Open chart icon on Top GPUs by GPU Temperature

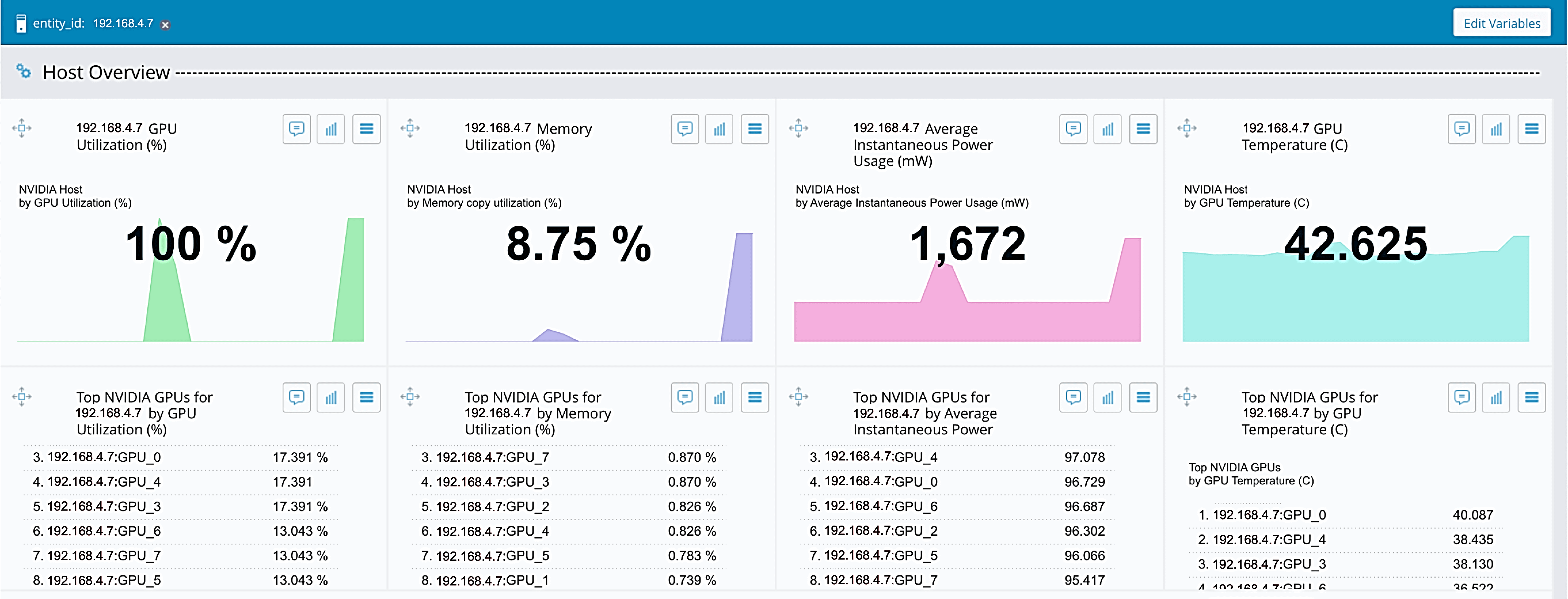click(x=1496, y=398)
